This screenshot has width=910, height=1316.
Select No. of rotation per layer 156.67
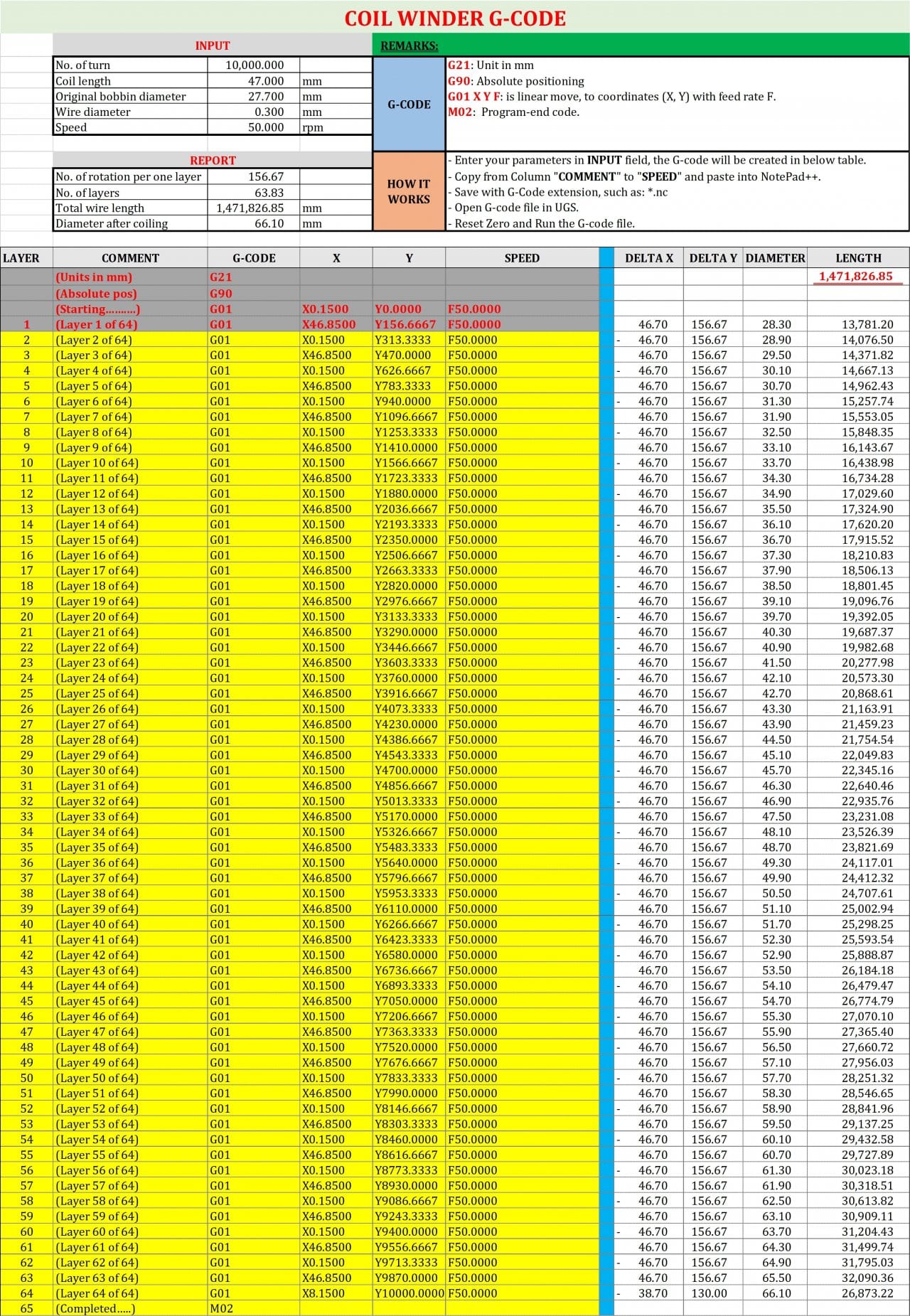(x=254, y=176)
